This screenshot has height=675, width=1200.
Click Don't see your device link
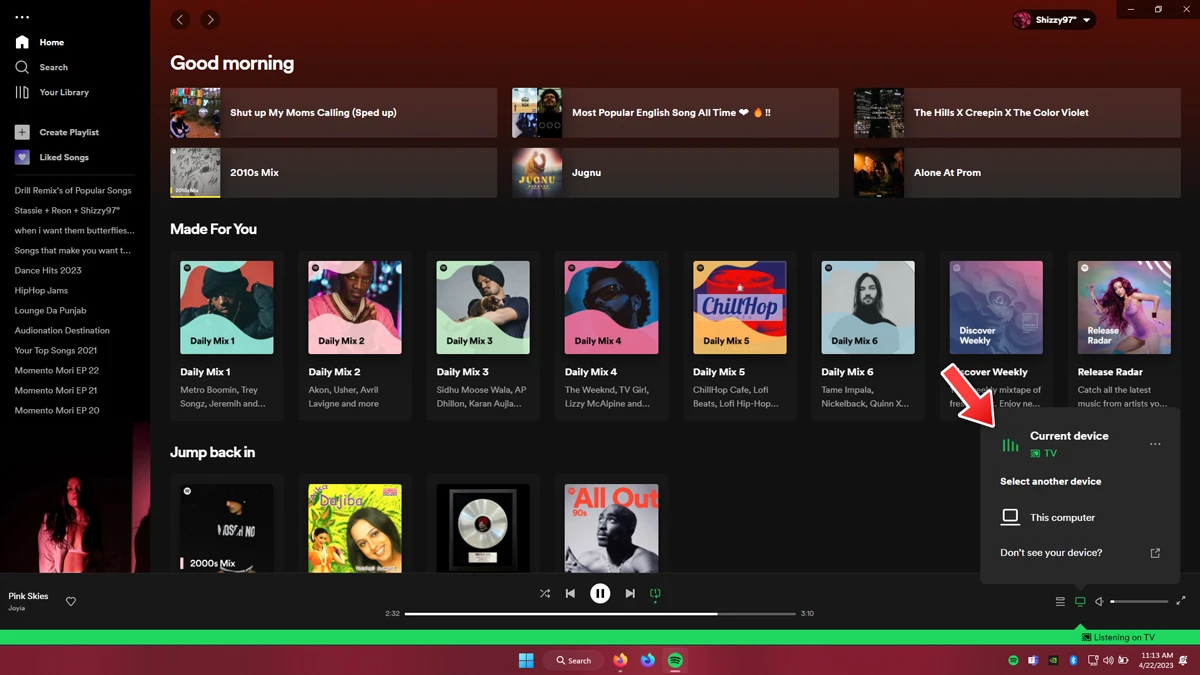[1050, 552]
